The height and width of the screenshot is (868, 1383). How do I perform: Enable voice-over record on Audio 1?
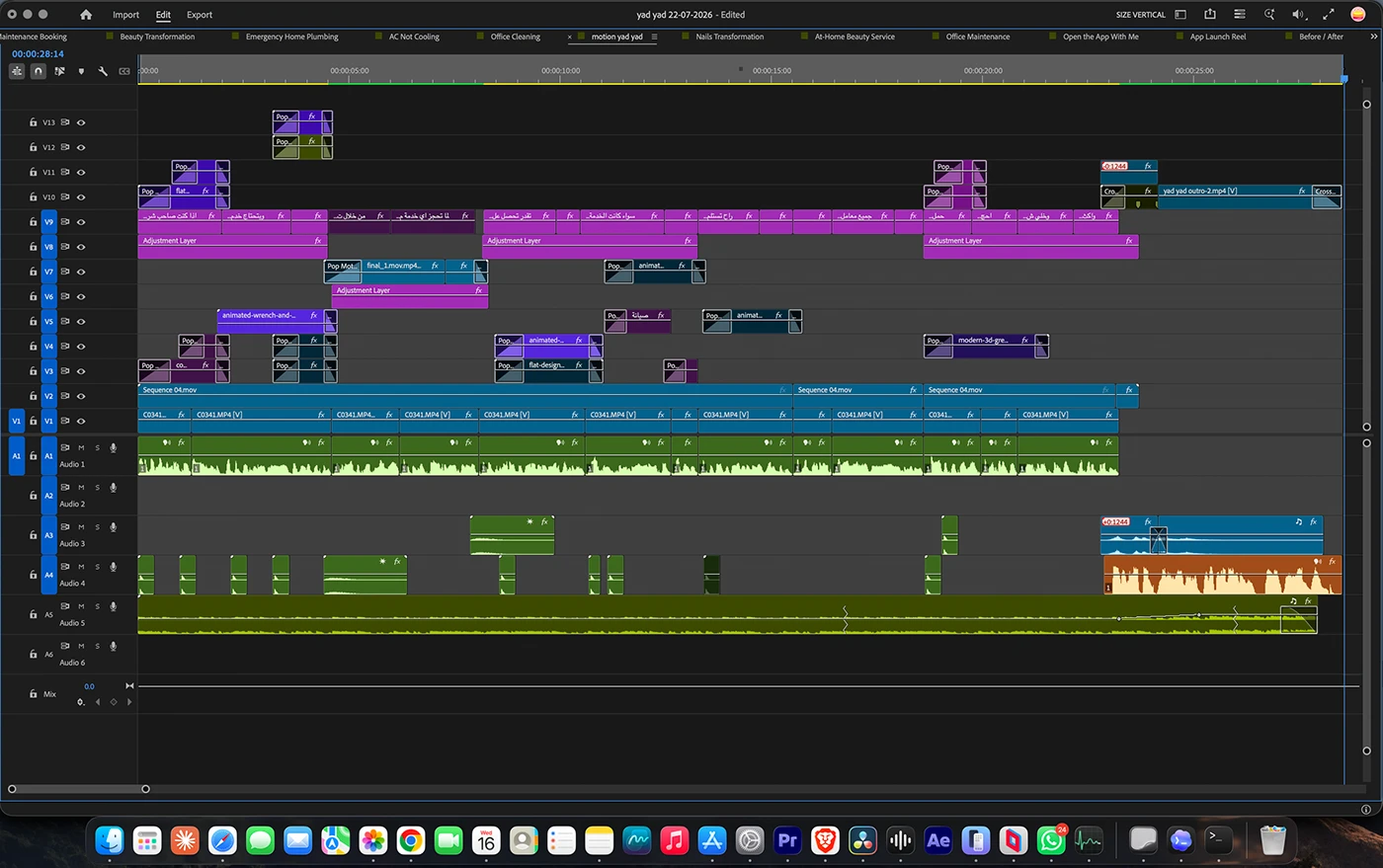tap(114, 448)
